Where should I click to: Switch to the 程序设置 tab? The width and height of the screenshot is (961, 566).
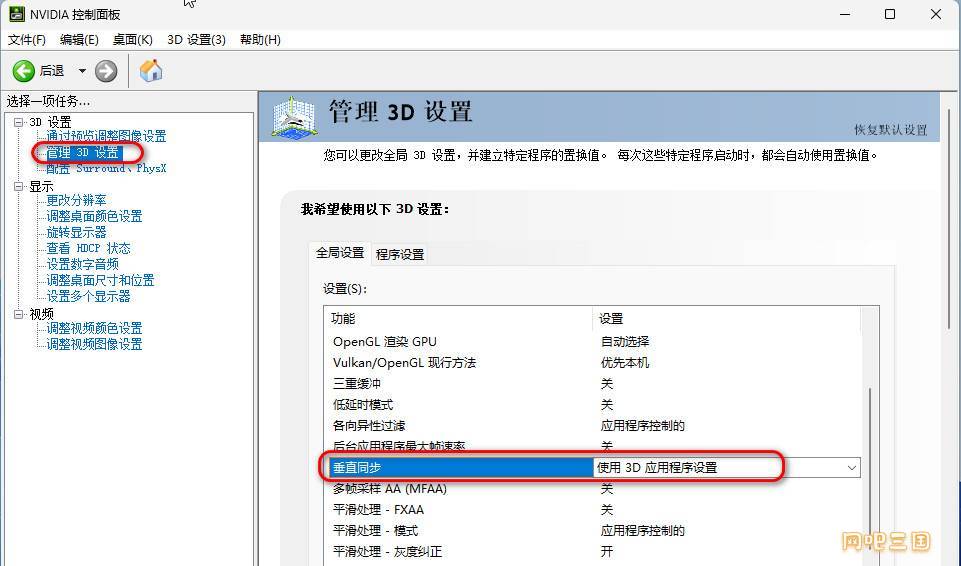(400, 254)
